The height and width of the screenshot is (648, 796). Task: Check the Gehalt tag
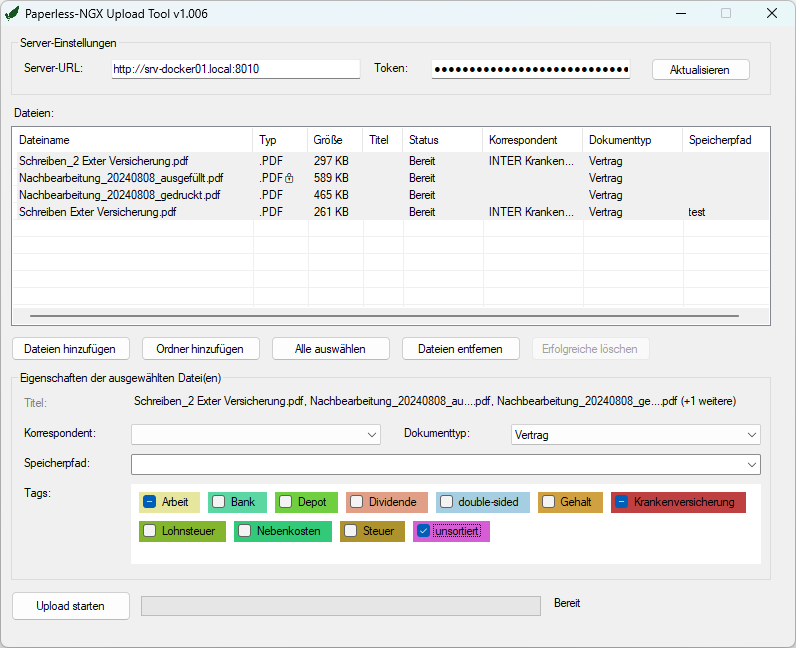tap(548, 502)
